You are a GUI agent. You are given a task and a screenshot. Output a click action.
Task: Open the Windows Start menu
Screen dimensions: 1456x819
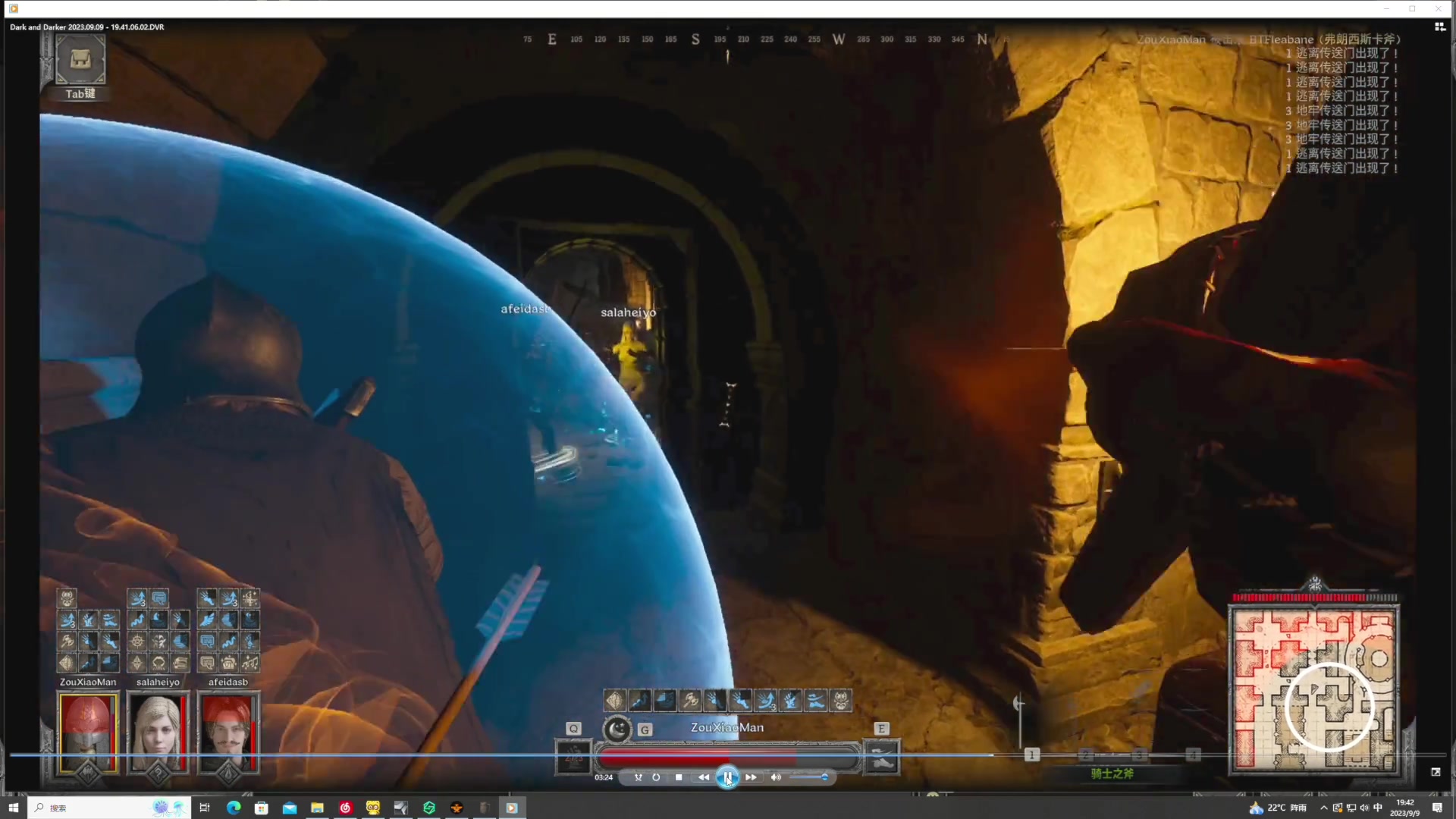click(x=13, y=808)
